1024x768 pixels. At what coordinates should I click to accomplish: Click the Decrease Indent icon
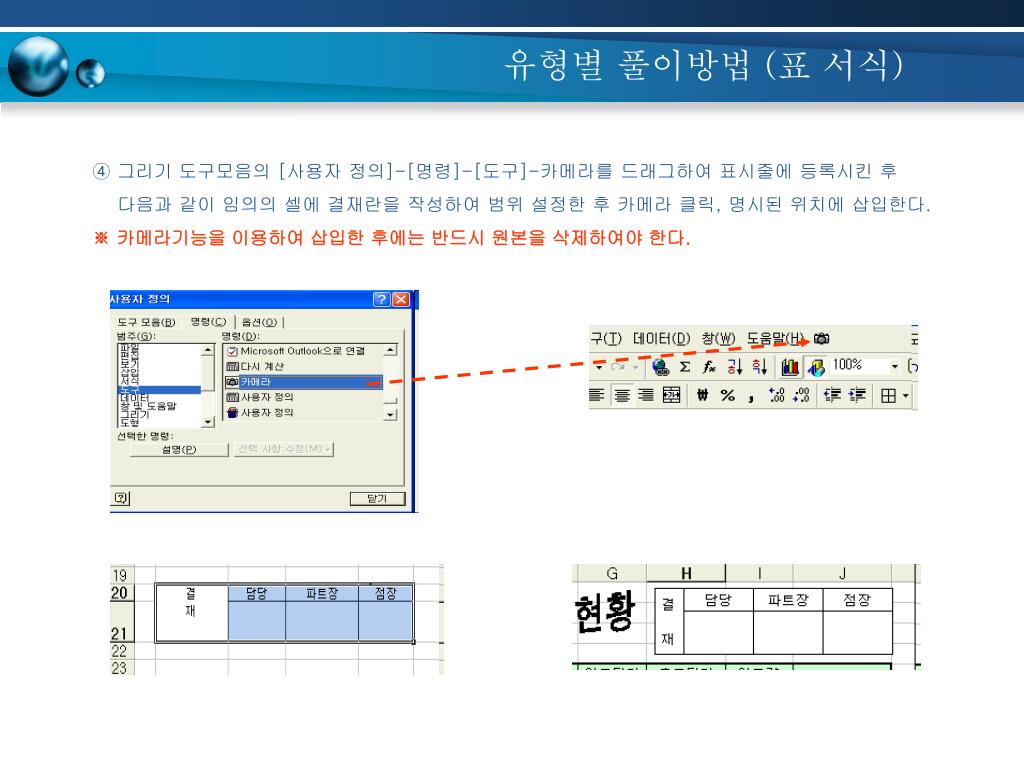click(x=831, y=395)
